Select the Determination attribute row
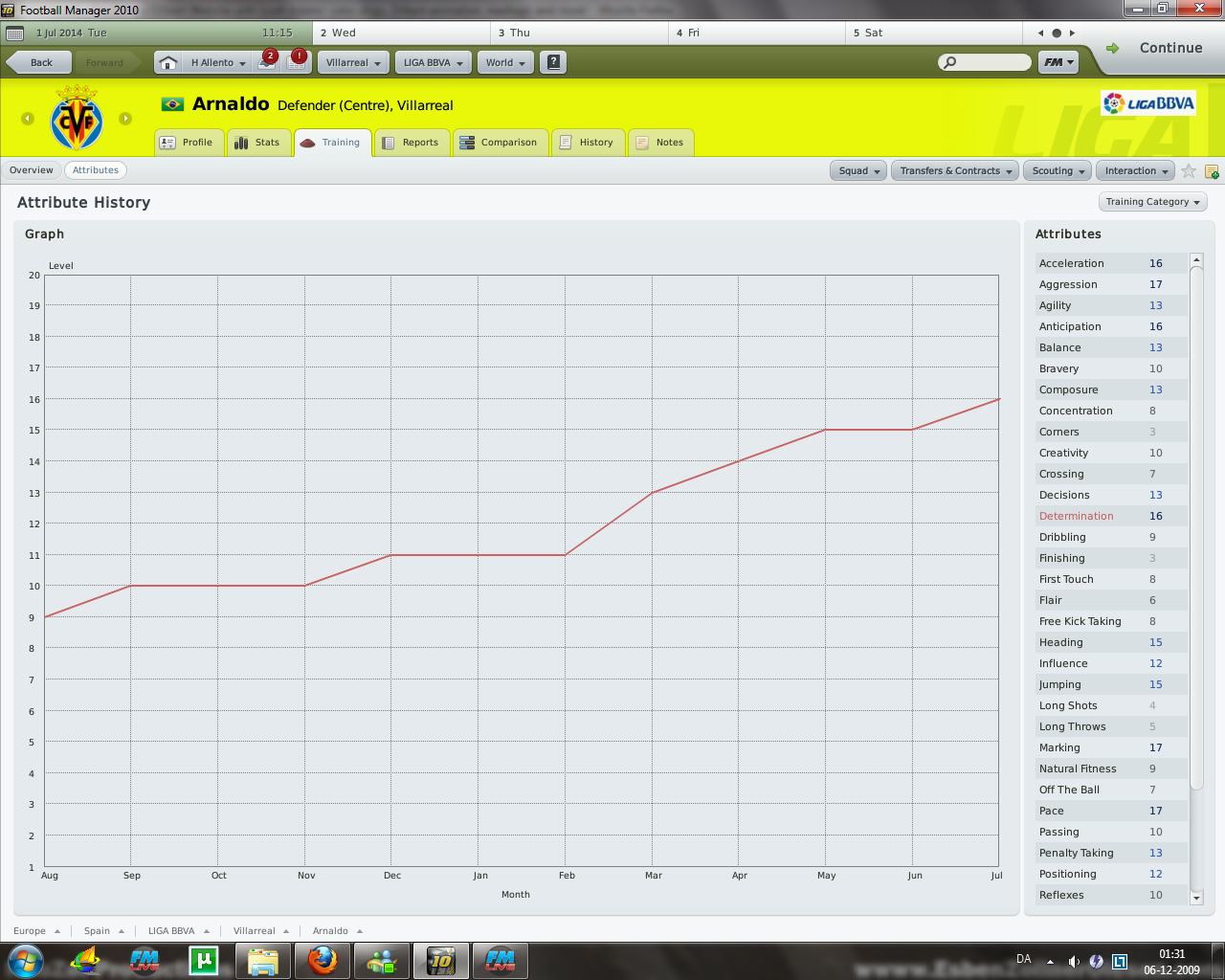 (1111, 516)
